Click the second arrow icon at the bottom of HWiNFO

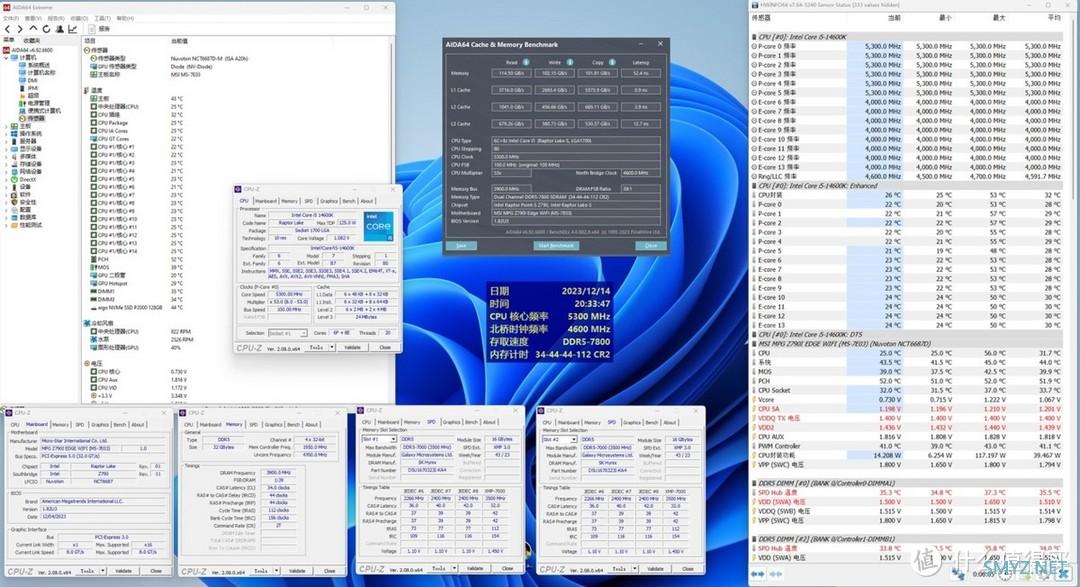point(776,574)
